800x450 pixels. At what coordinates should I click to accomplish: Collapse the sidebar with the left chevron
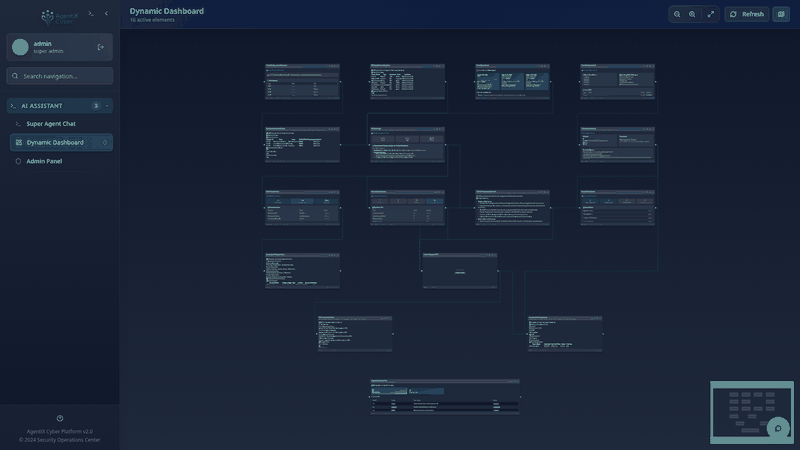pyautogui.click(x=106, y=14)
